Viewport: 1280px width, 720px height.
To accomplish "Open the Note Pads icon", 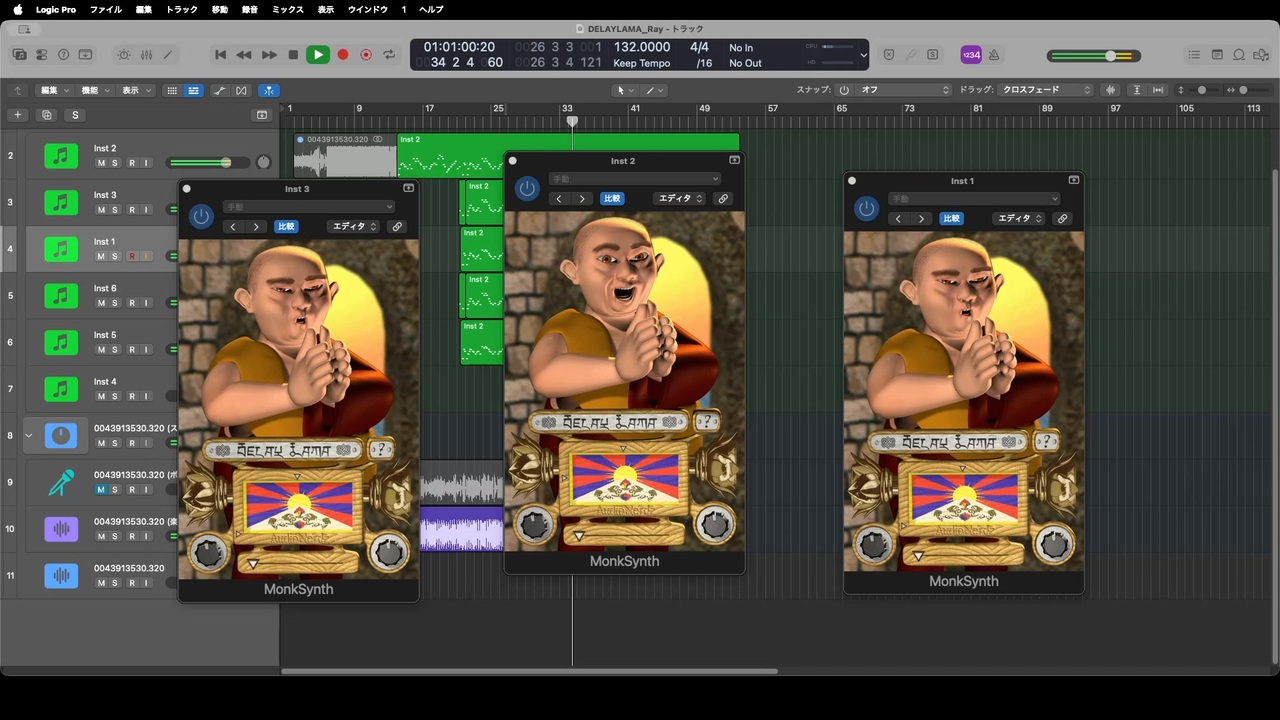I will point(1217,55).
